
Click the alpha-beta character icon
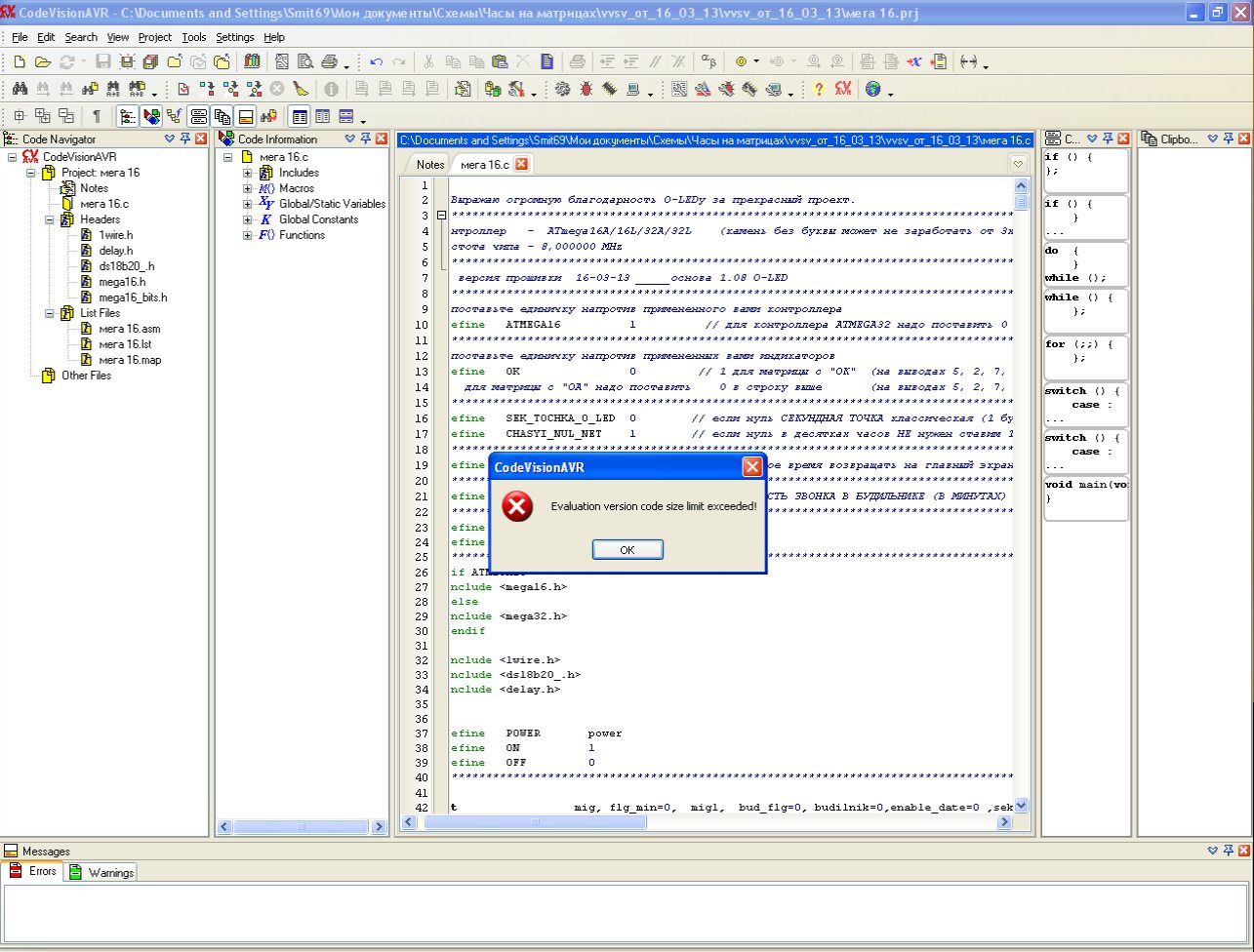click(x=708, y=60)
